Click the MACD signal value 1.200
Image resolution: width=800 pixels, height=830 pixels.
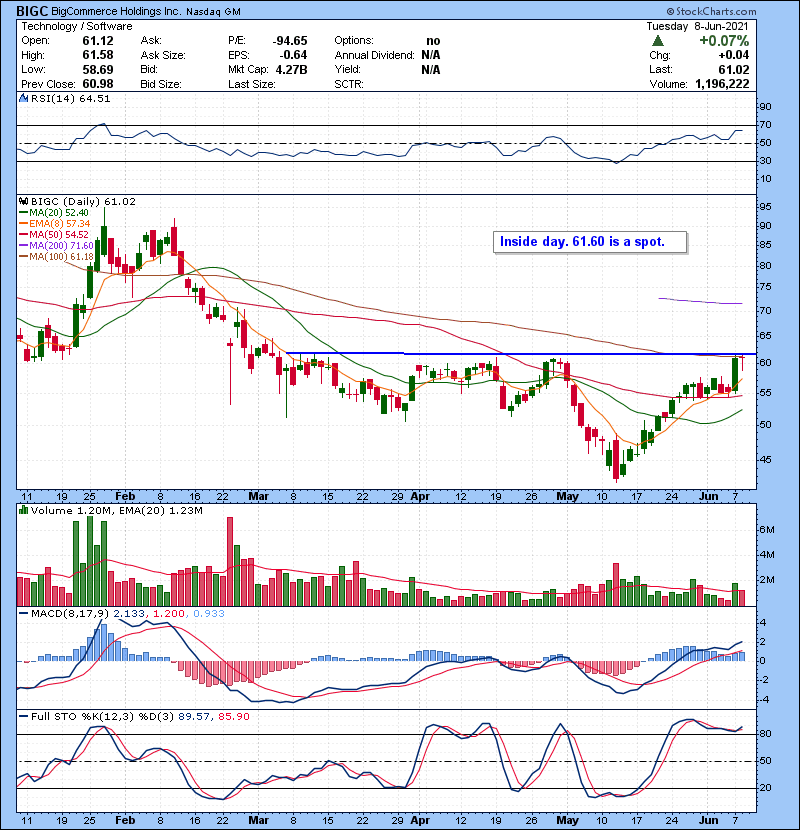pyautogui.click(x=168, y=614)
